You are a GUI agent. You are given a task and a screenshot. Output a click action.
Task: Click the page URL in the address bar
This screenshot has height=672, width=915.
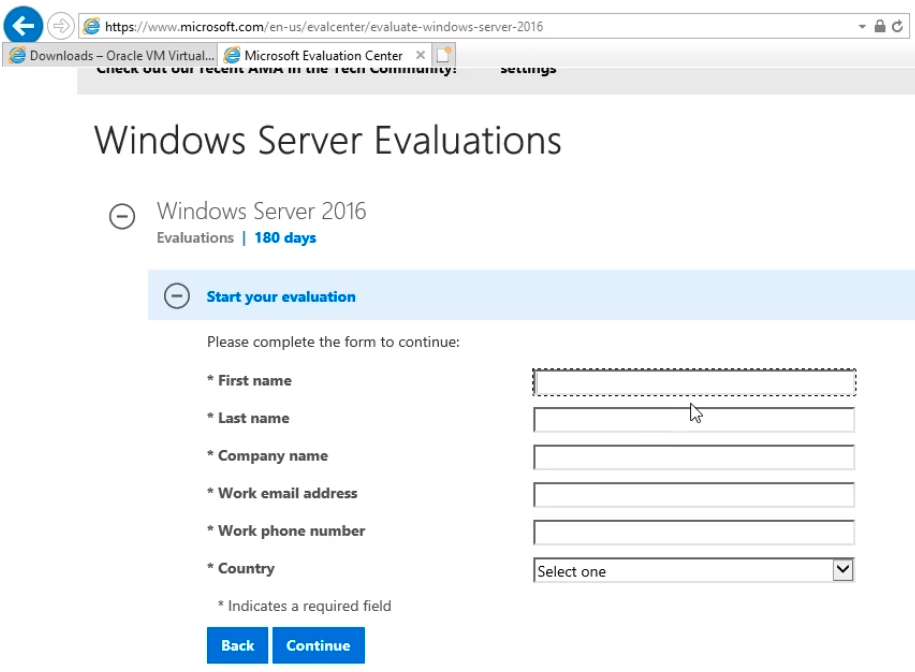pos(324,27)
